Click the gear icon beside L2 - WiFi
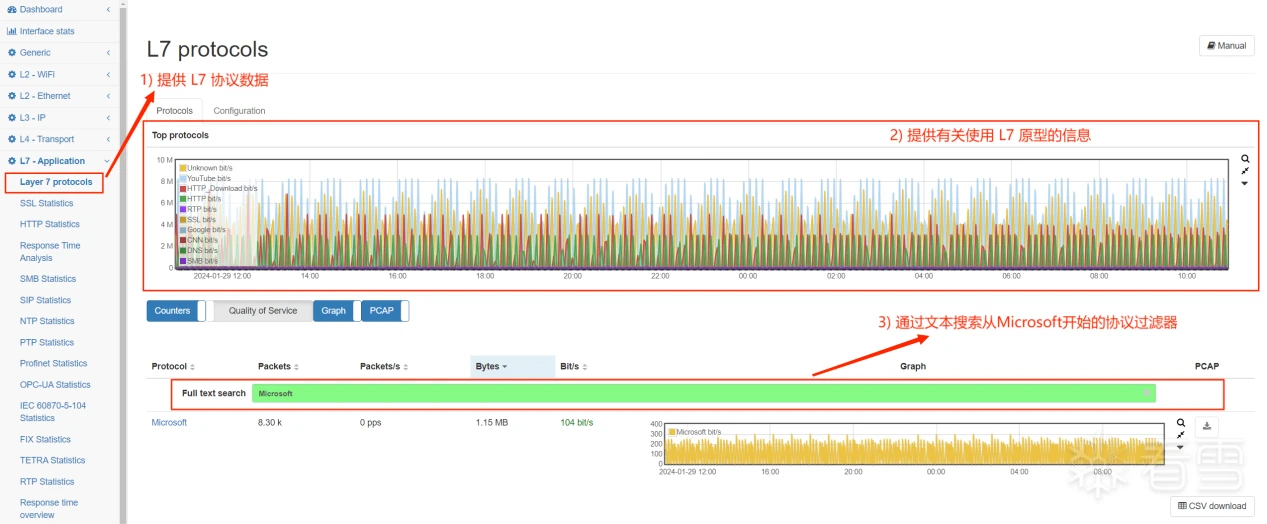1267x524 pixels. click(12, 75)
